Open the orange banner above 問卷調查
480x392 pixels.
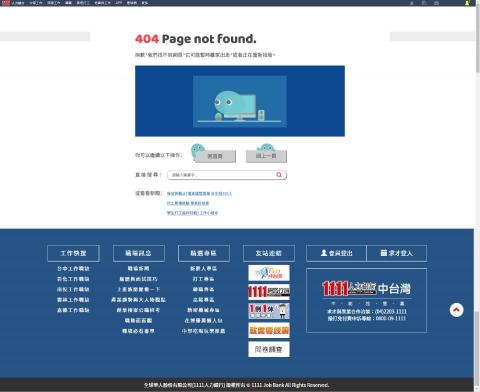(x=269, y=330)
